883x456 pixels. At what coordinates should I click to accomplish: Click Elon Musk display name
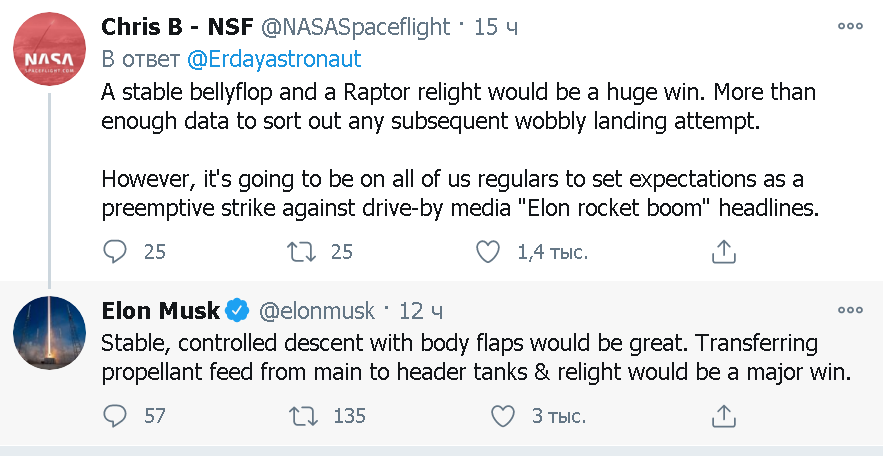click(x=159, y=310)
